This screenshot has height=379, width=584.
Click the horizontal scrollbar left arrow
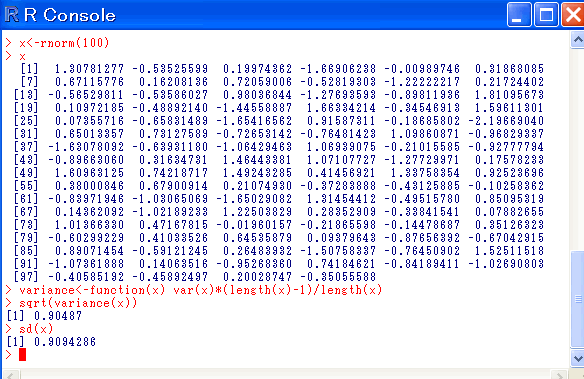click(11, 375)
